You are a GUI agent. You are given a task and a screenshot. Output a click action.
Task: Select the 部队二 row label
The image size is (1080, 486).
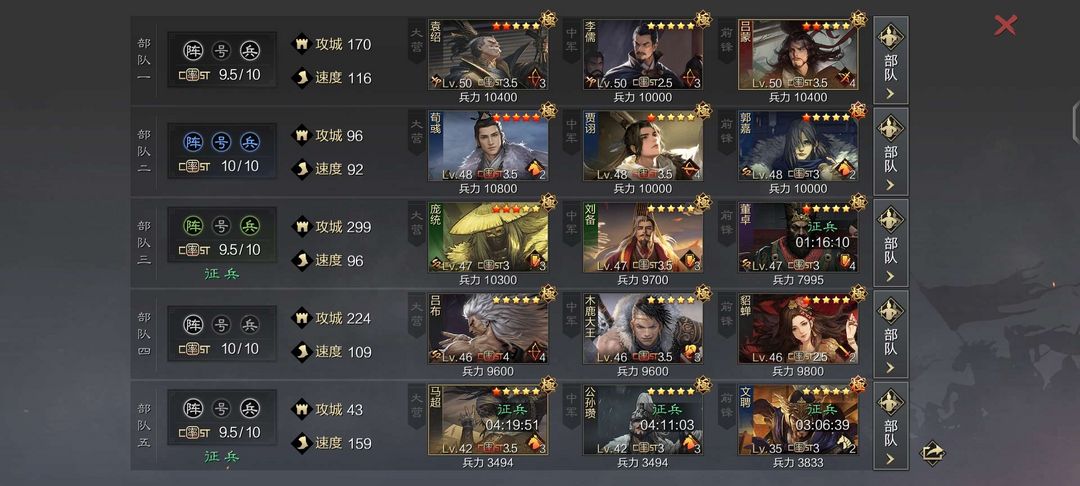tap(144, 151)
